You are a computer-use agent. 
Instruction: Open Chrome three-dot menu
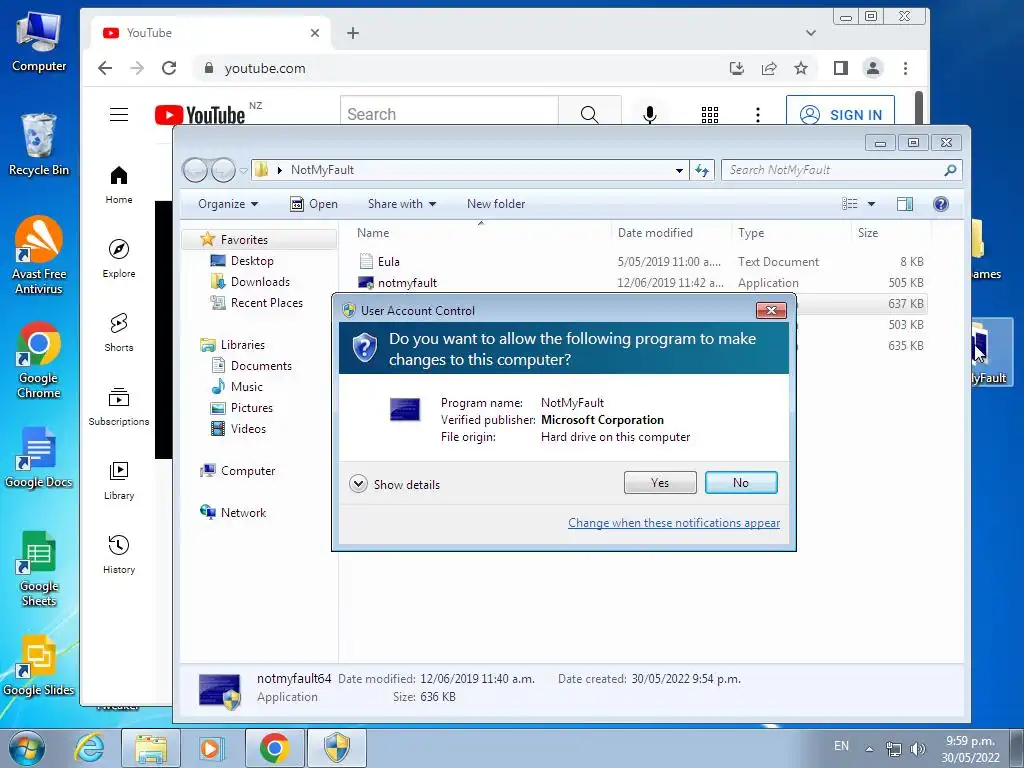pos(905,68)
